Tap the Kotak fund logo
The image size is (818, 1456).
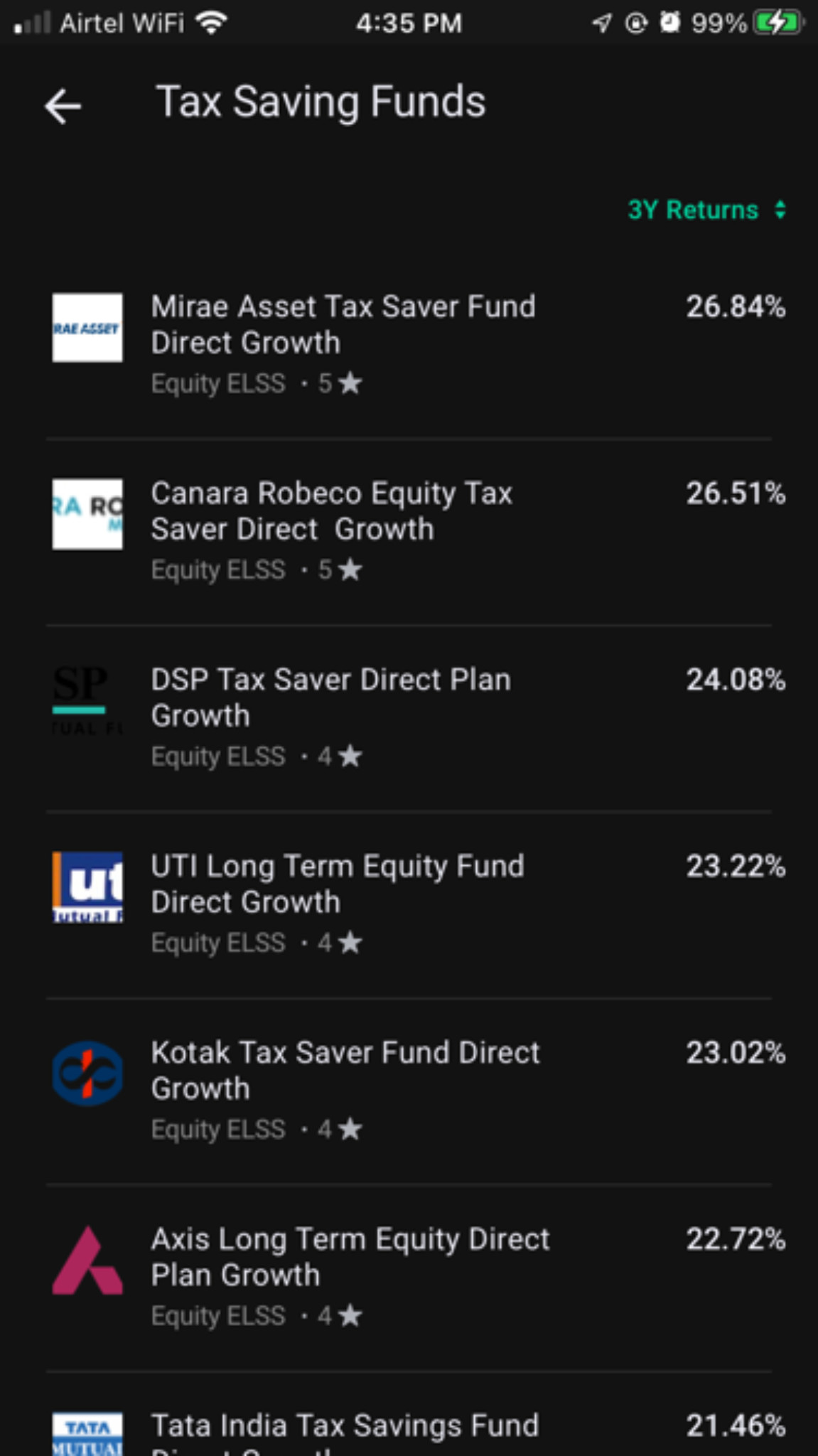pyautogui.click(x=87, y=1074)
